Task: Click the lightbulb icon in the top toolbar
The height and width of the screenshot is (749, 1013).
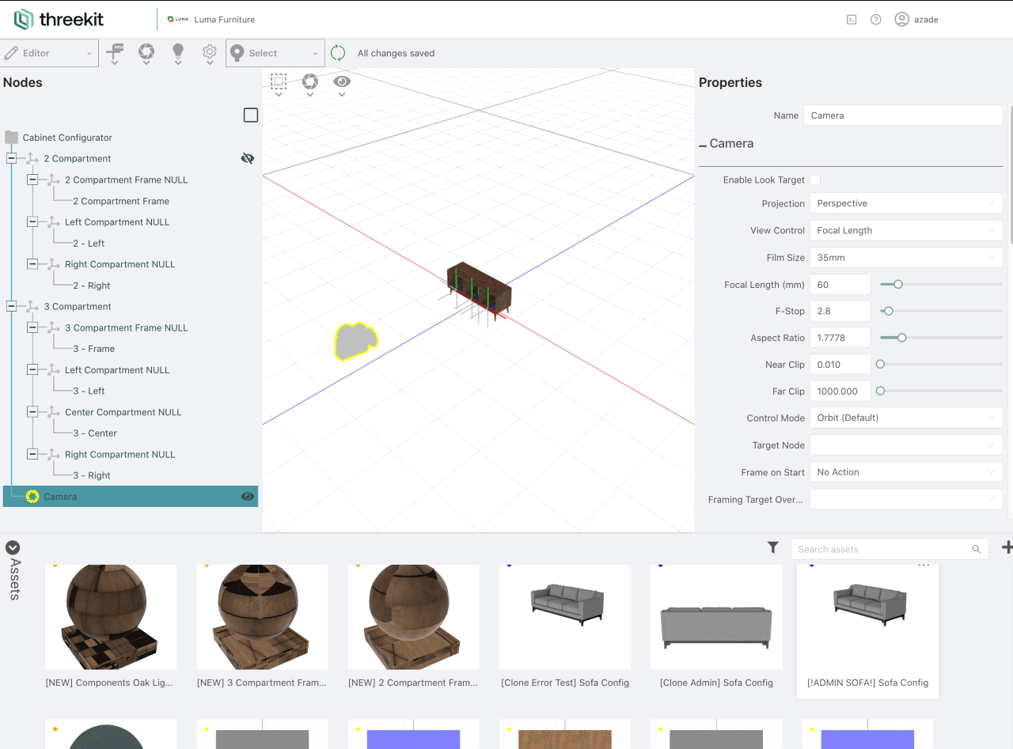Action: pos(178,52)
